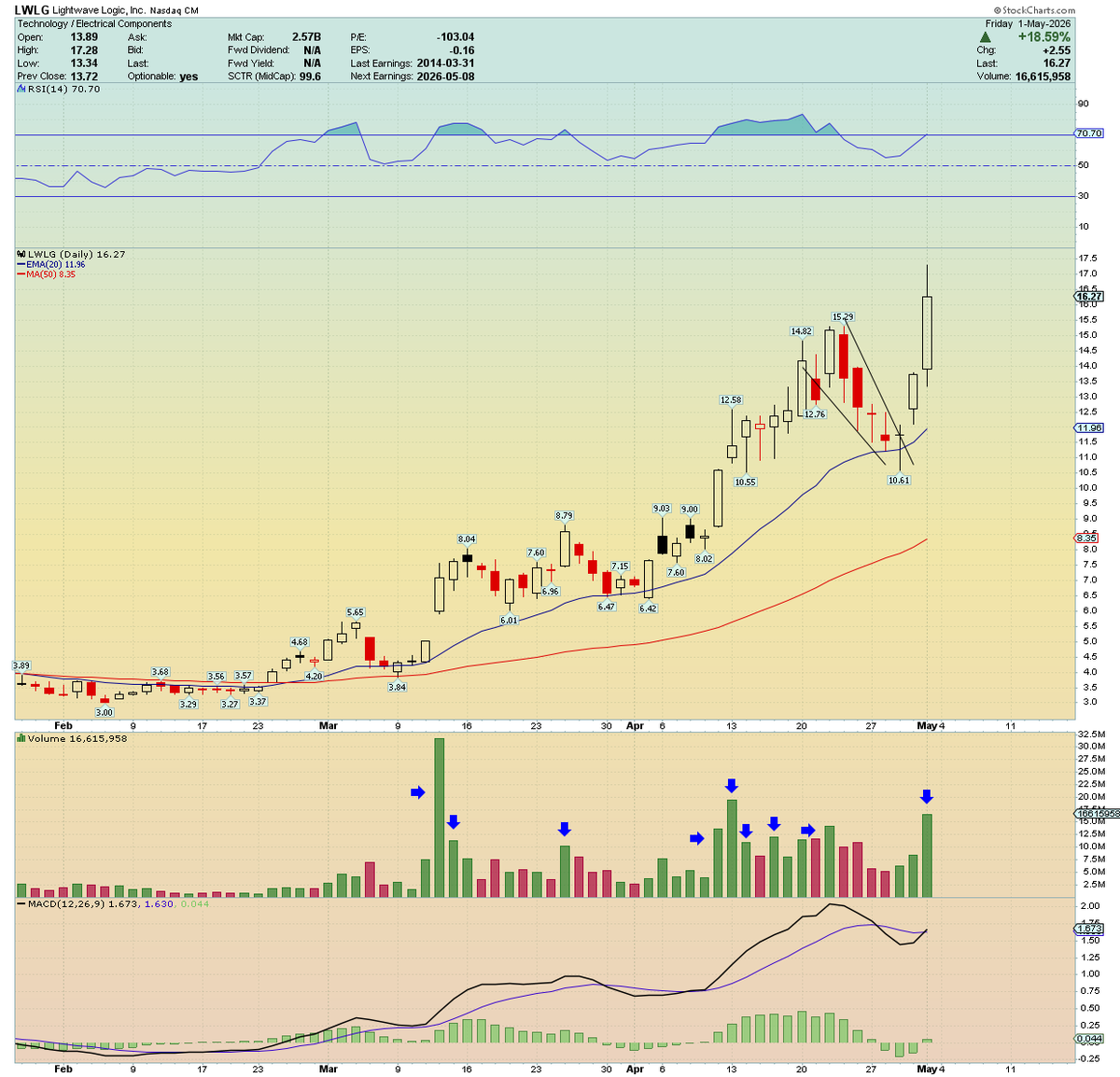Click the 15.29 swing-high price label
The image size is (1120, 1077).
coord(843,317)
